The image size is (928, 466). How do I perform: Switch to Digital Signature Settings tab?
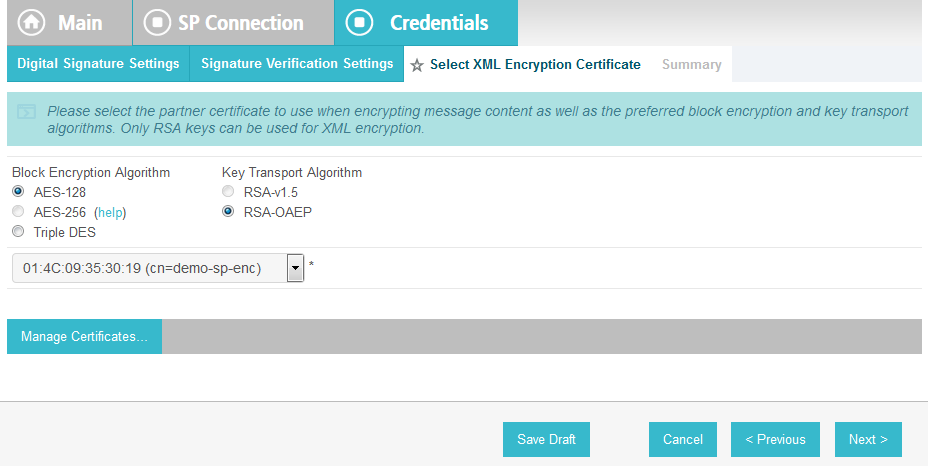98,63
